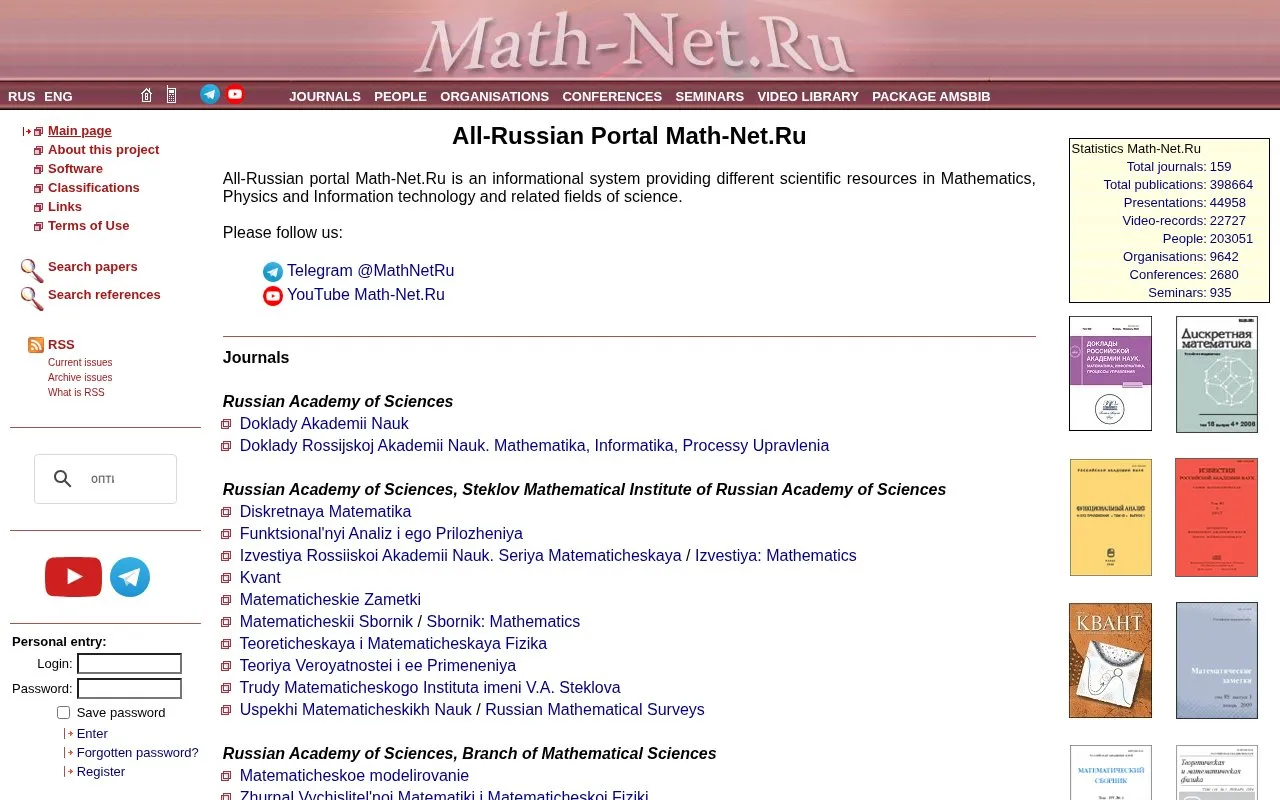Switch language to RUS

(22, 96)
